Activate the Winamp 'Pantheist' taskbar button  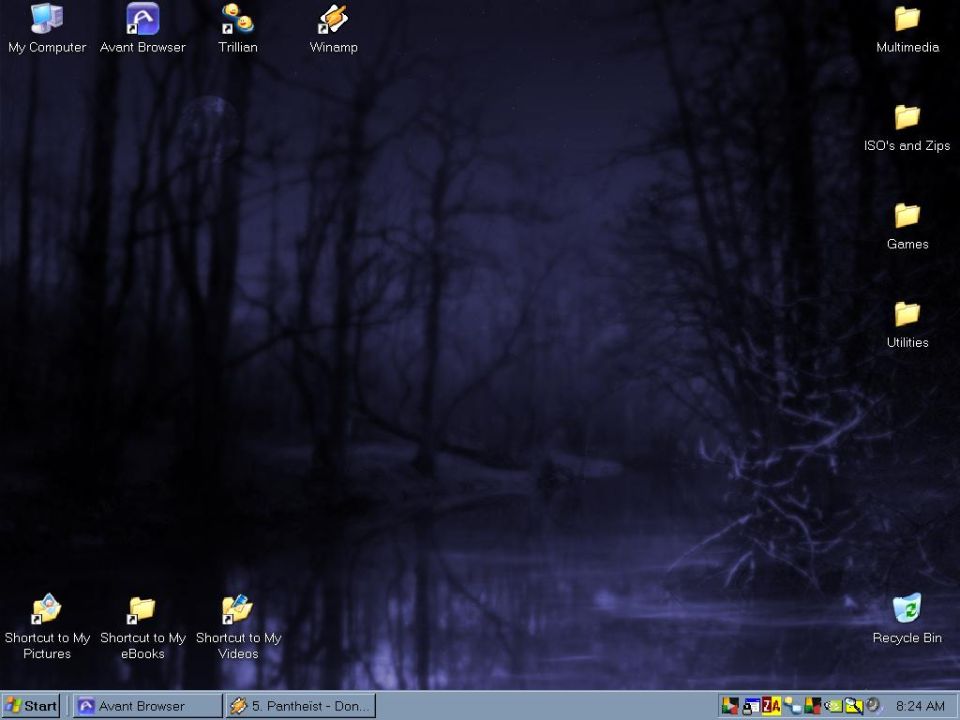(x=301, y=706)
